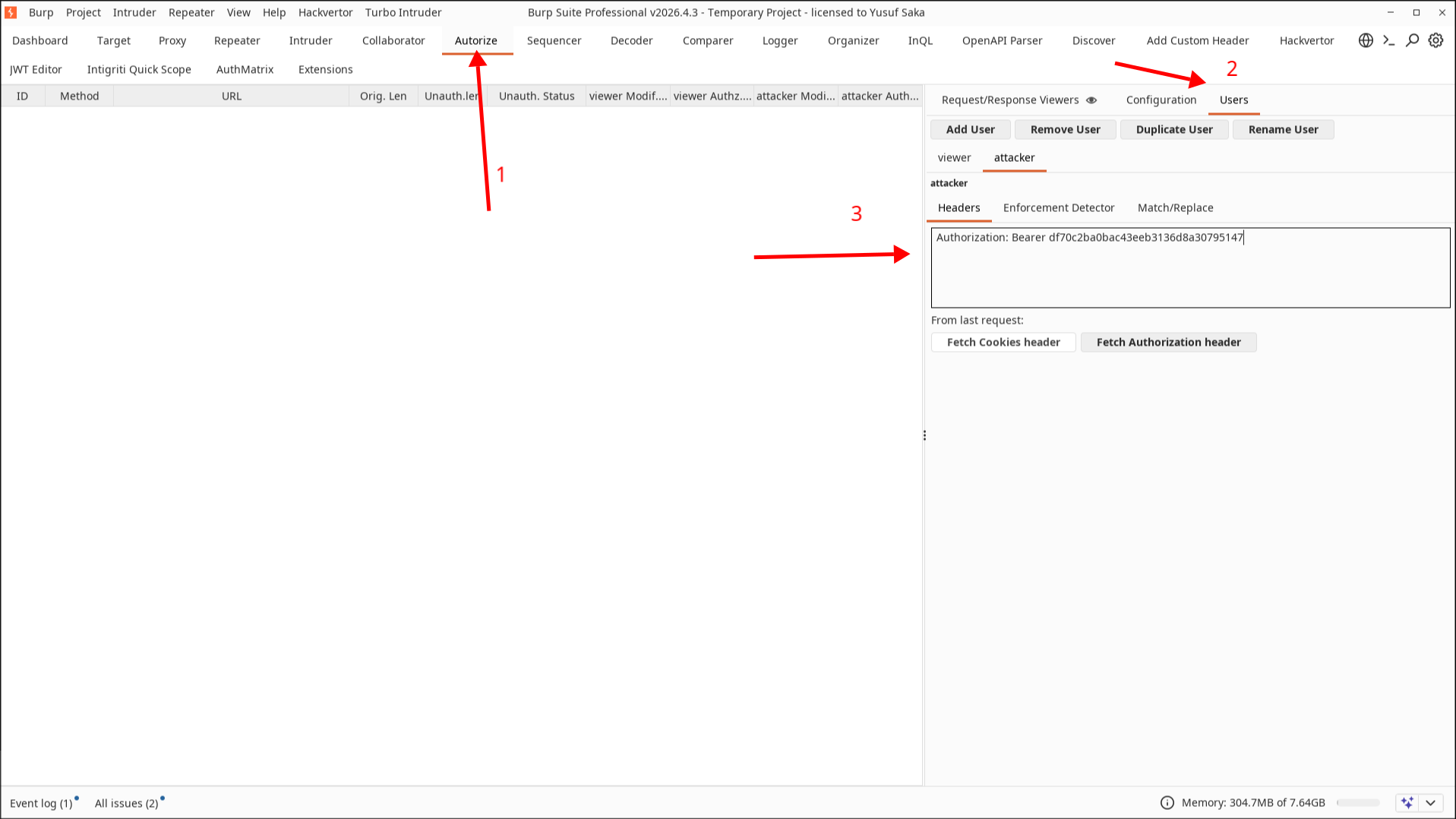Open the Repeater menu in menu bar

[191, 12]
